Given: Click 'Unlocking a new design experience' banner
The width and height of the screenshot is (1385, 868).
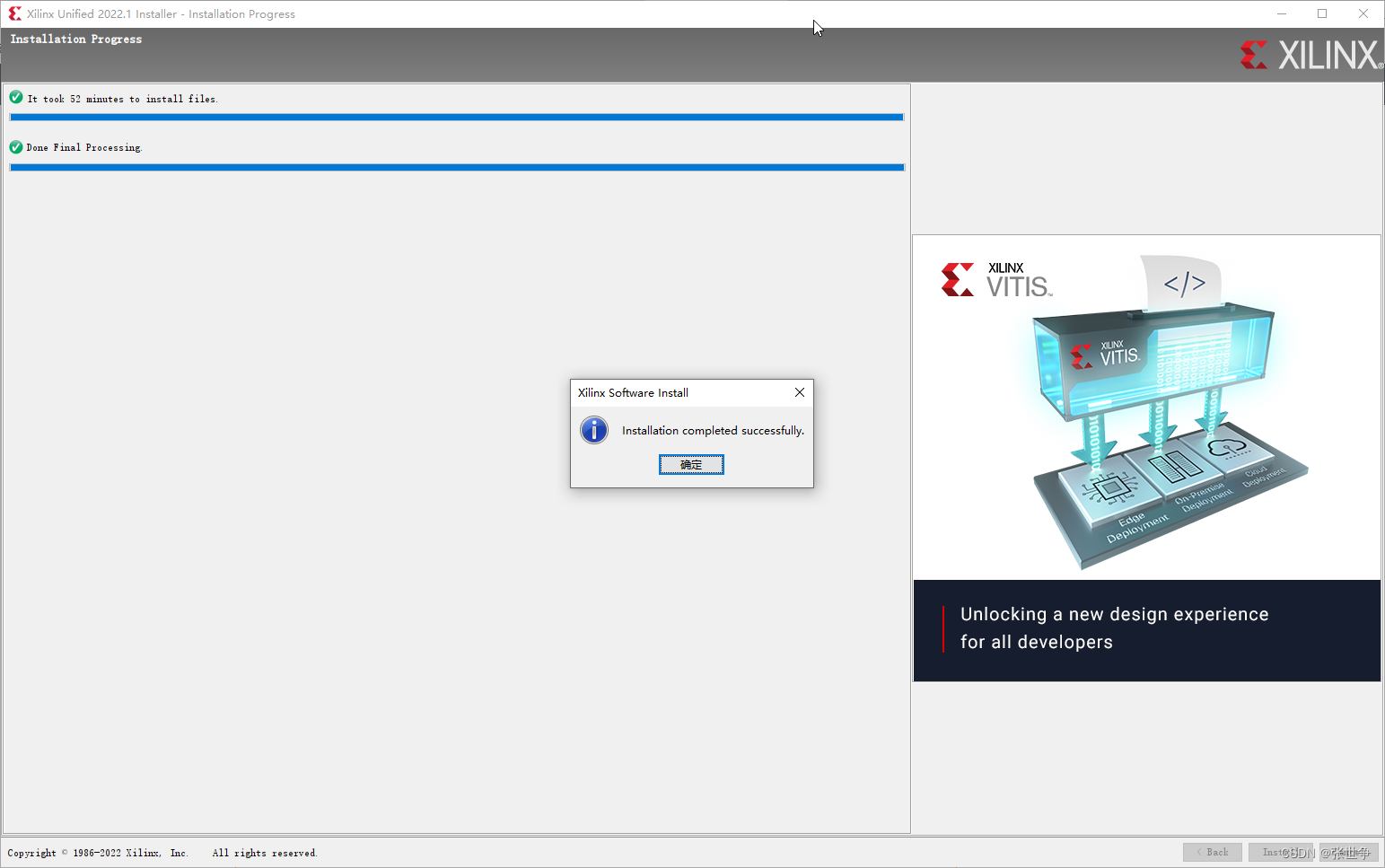Looking at the screenshot, I should pos(1146,629).
